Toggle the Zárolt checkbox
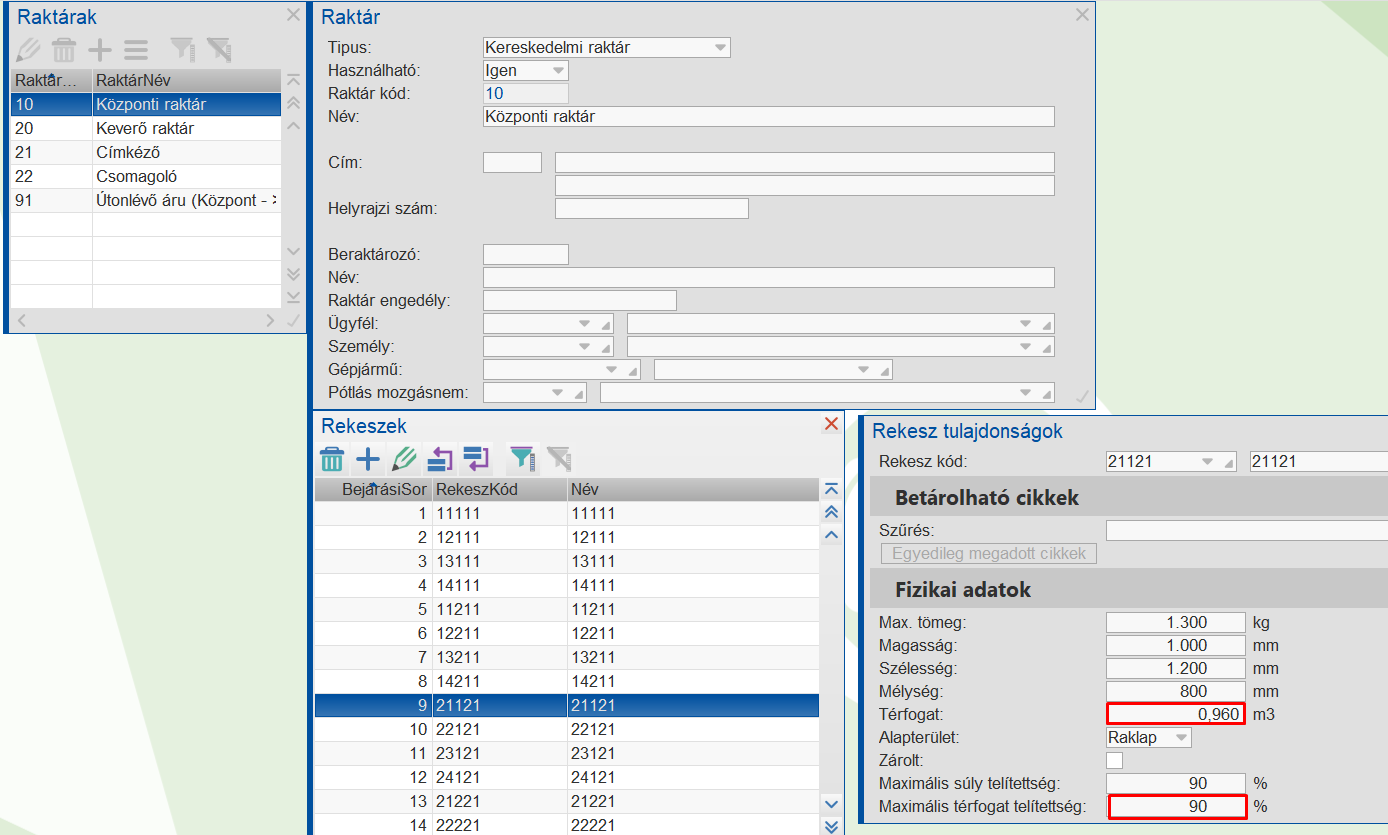Image resolution: width=1388 pixels, height=835 pixels. (x=1114, y=760)
